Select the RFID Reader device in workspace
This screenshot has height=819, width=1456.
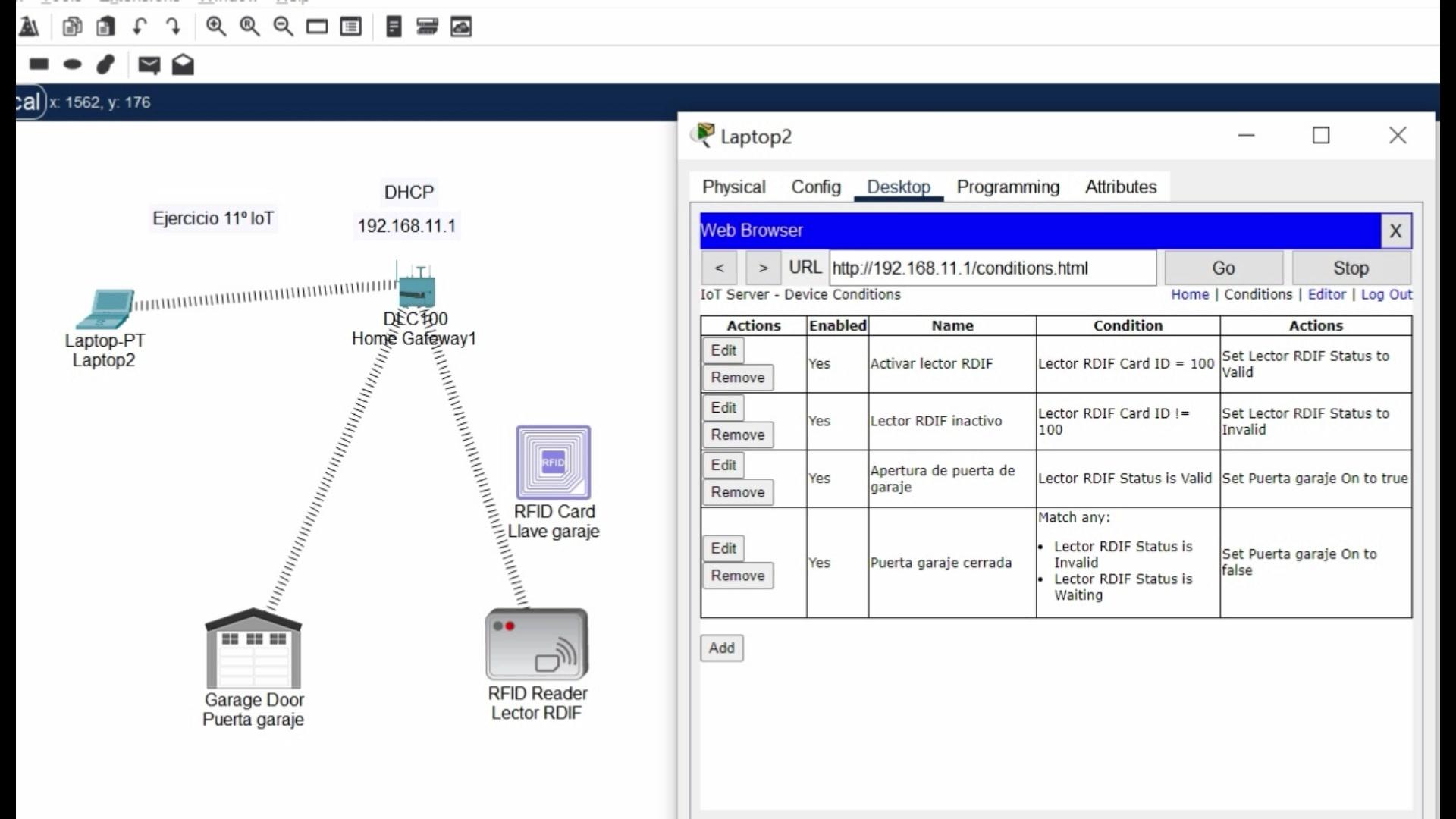537,645
